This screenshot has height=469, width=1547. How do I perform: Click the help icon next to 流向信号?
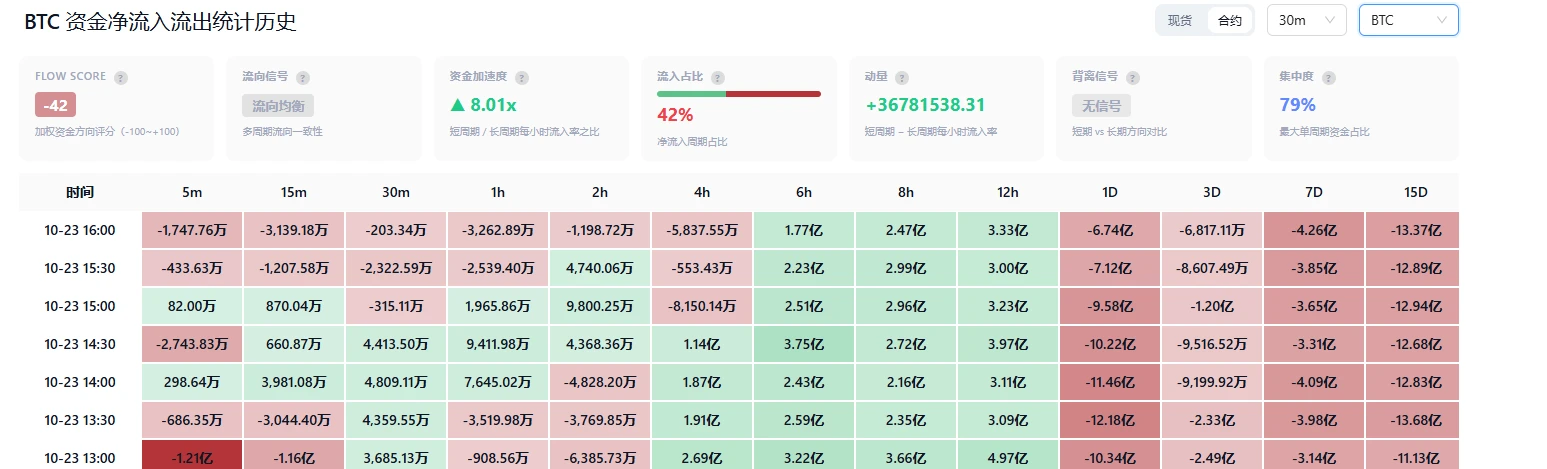point(303,77)
